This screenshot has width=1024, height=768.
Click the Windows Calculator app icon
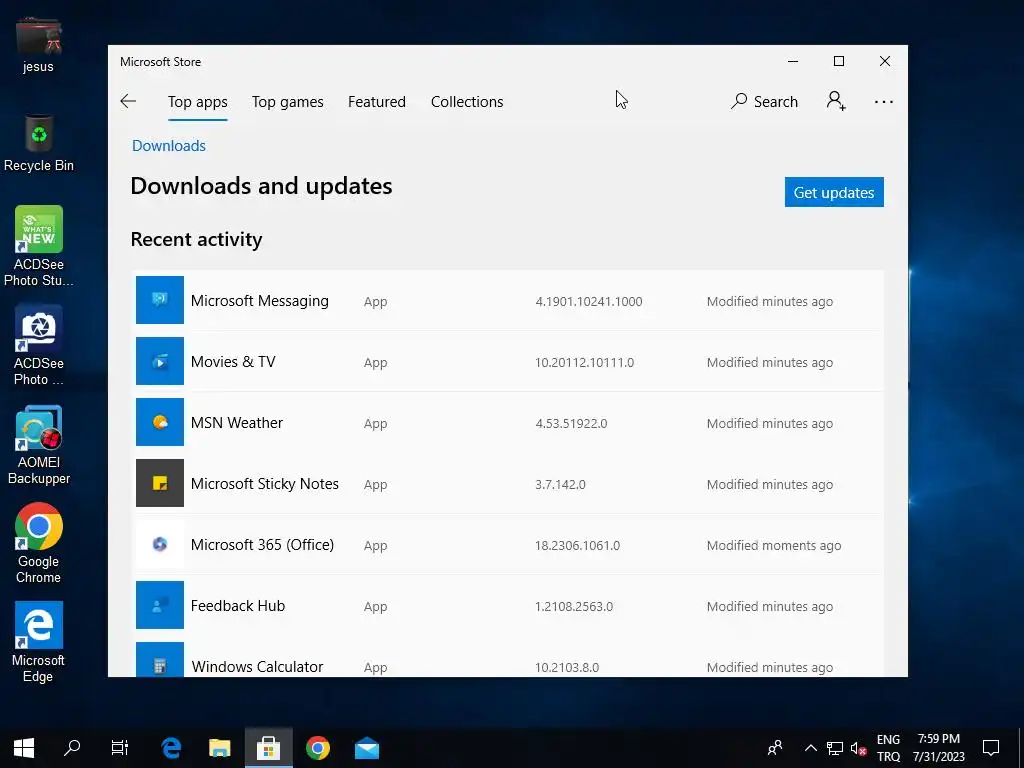pyautogui.click(x=159, y=660)
